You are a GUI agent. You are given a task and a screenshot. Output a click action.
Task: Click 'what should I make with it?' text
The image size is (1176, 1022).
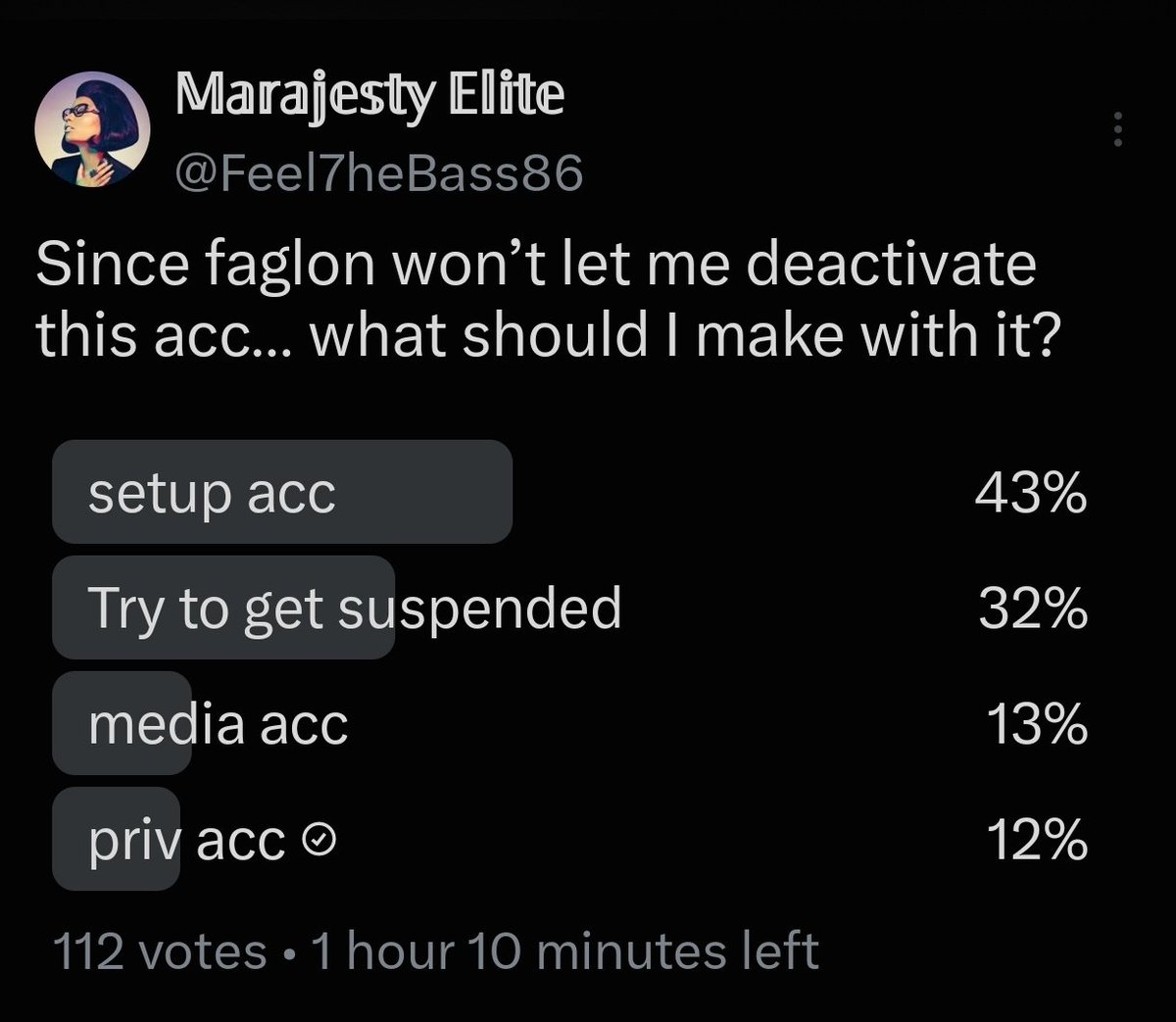coord(686,335)
